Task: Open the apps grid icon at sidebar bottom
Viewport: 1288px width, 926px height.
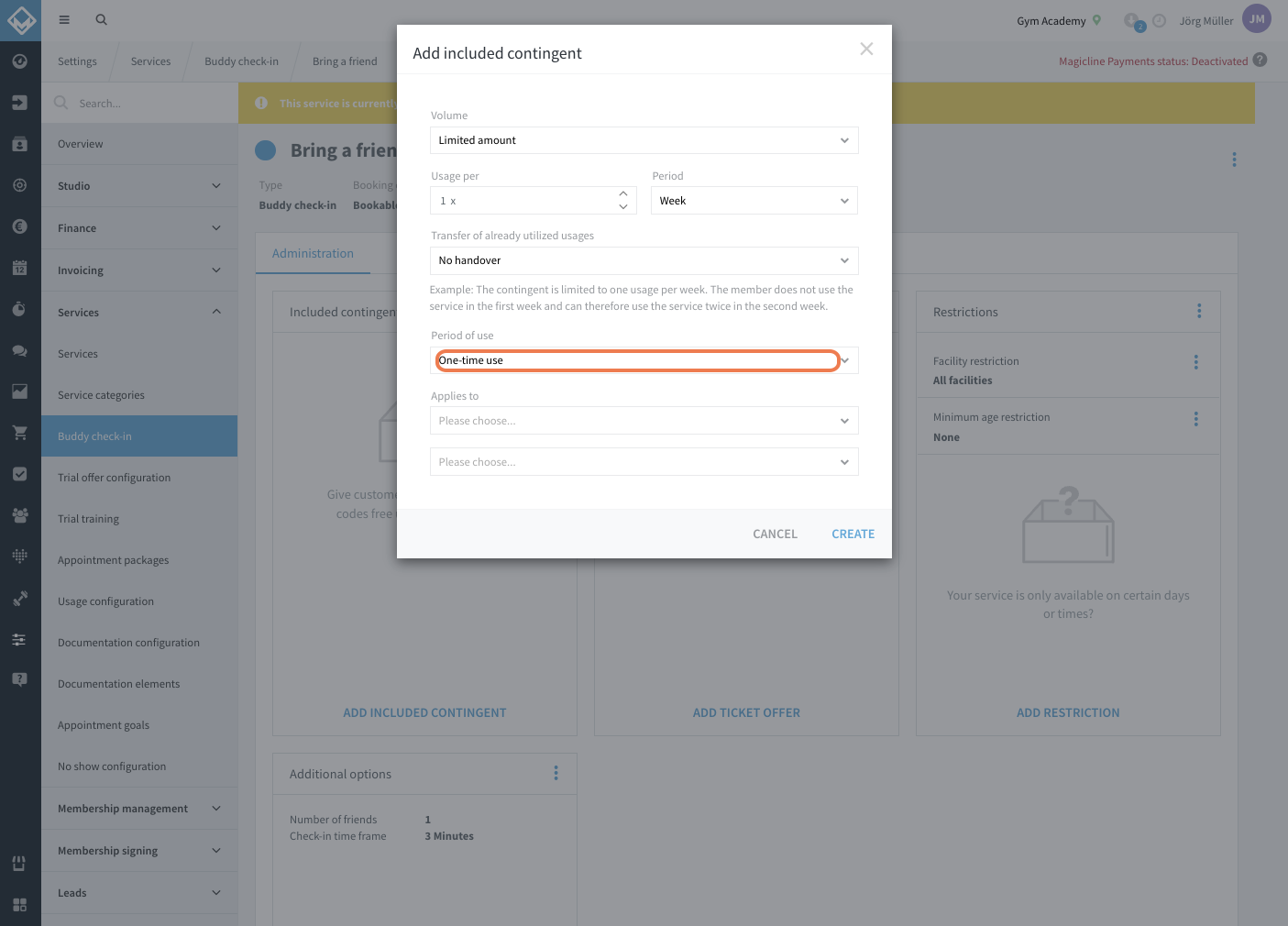Action: coord(20,905)
